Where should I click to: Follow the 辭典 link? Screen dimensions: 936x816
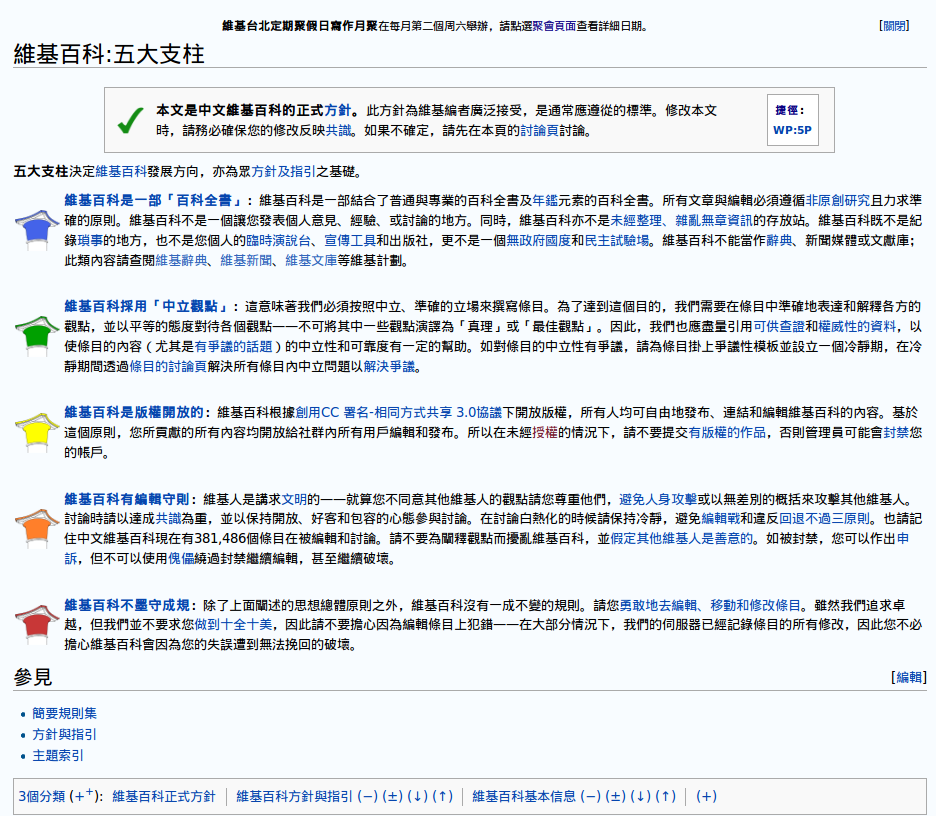(x=779, y=241)
